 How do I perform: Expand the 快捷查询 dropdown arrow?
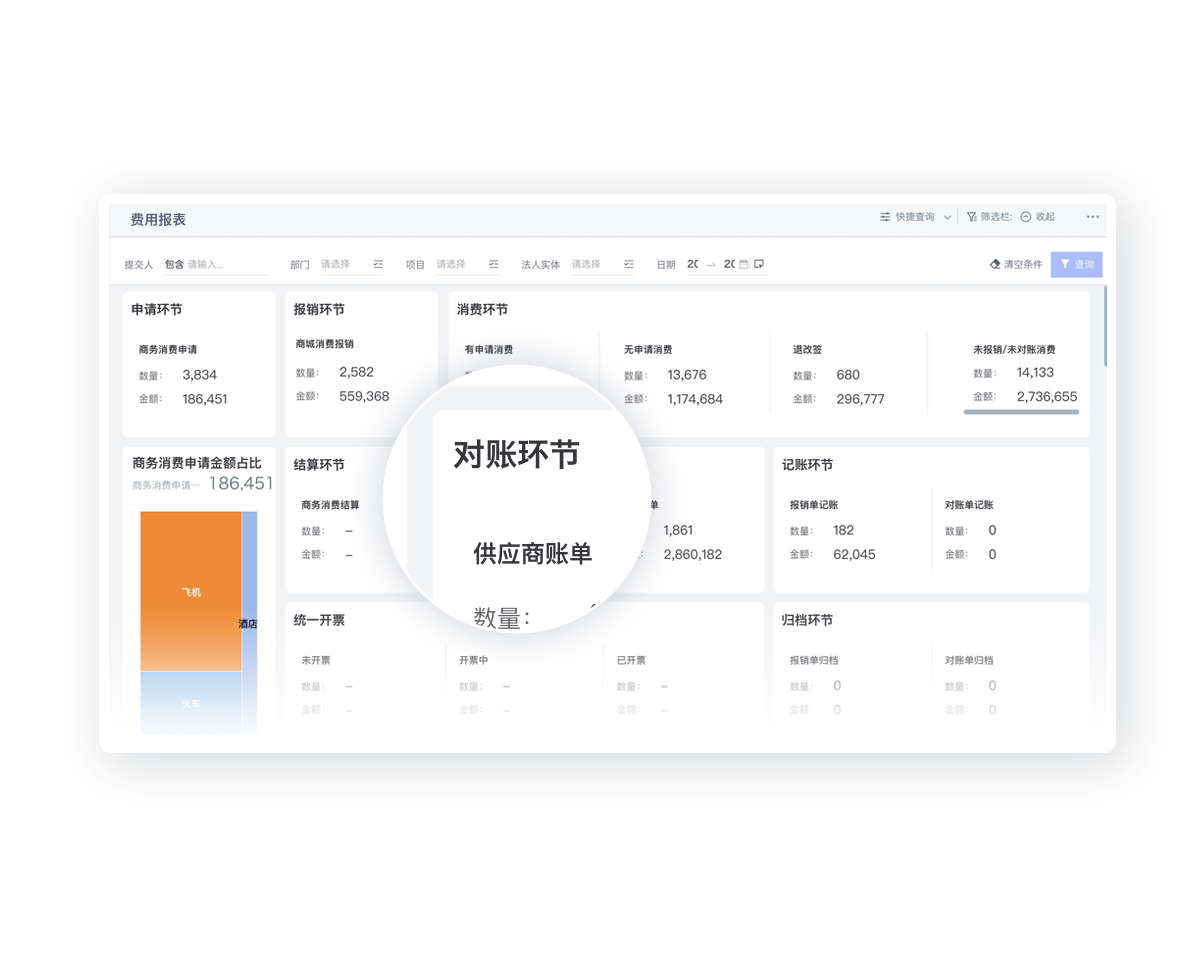[x=947, y=217]
